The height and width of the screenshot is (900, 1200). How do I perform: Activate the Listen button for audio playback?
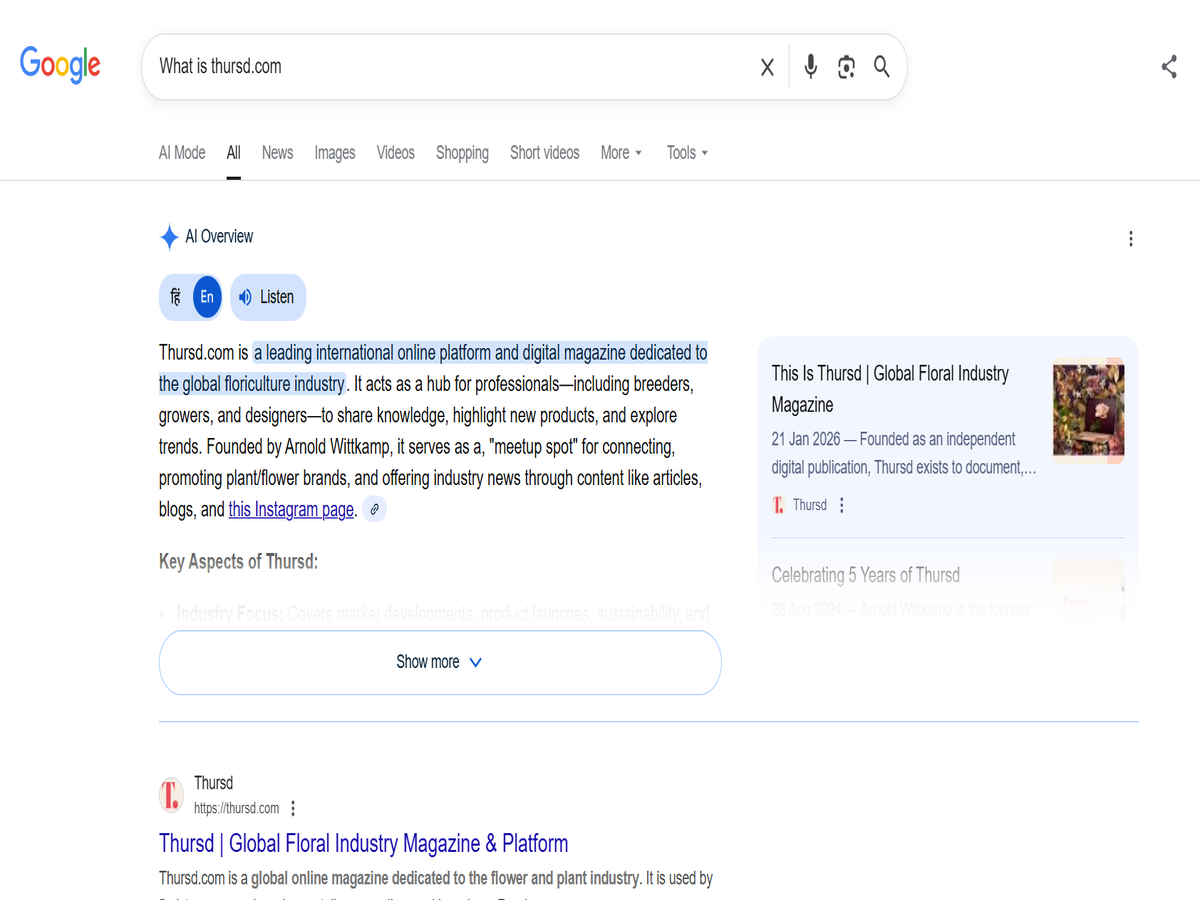tap(267, 297)
